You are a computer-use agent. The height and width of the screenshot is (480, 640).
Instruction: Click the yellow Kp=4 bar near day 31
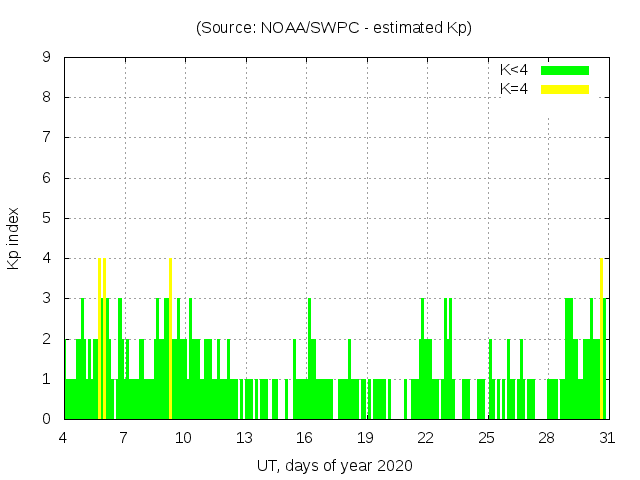point(601,340)
